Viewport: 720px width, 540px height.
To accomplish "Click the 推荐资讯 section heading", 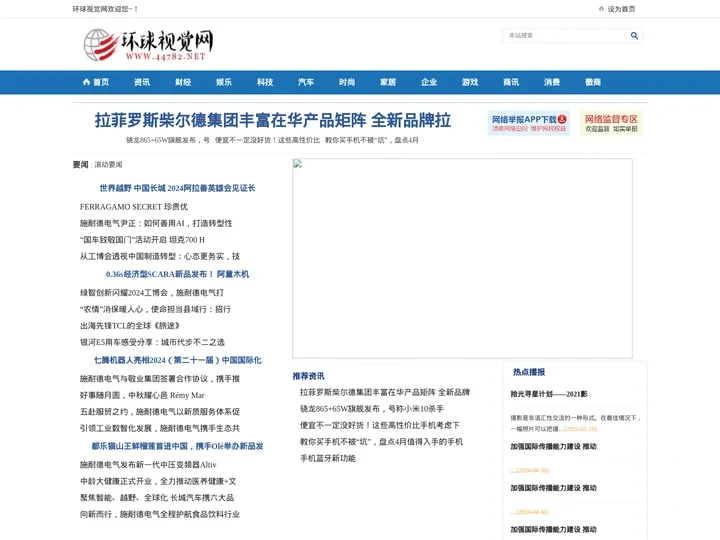I will (308, 376).
